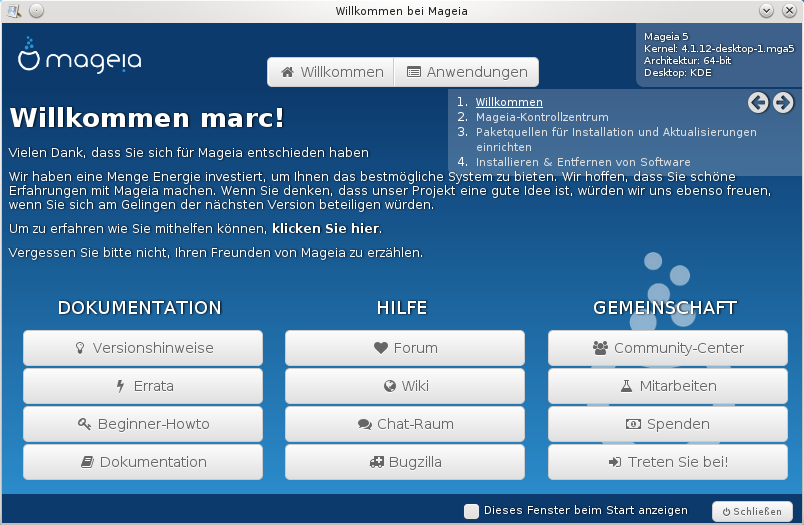This screenshot has width=804, height=525.
Task: Click the 'Willkommen marc!' heading
Action: click(x=147, y=118)
